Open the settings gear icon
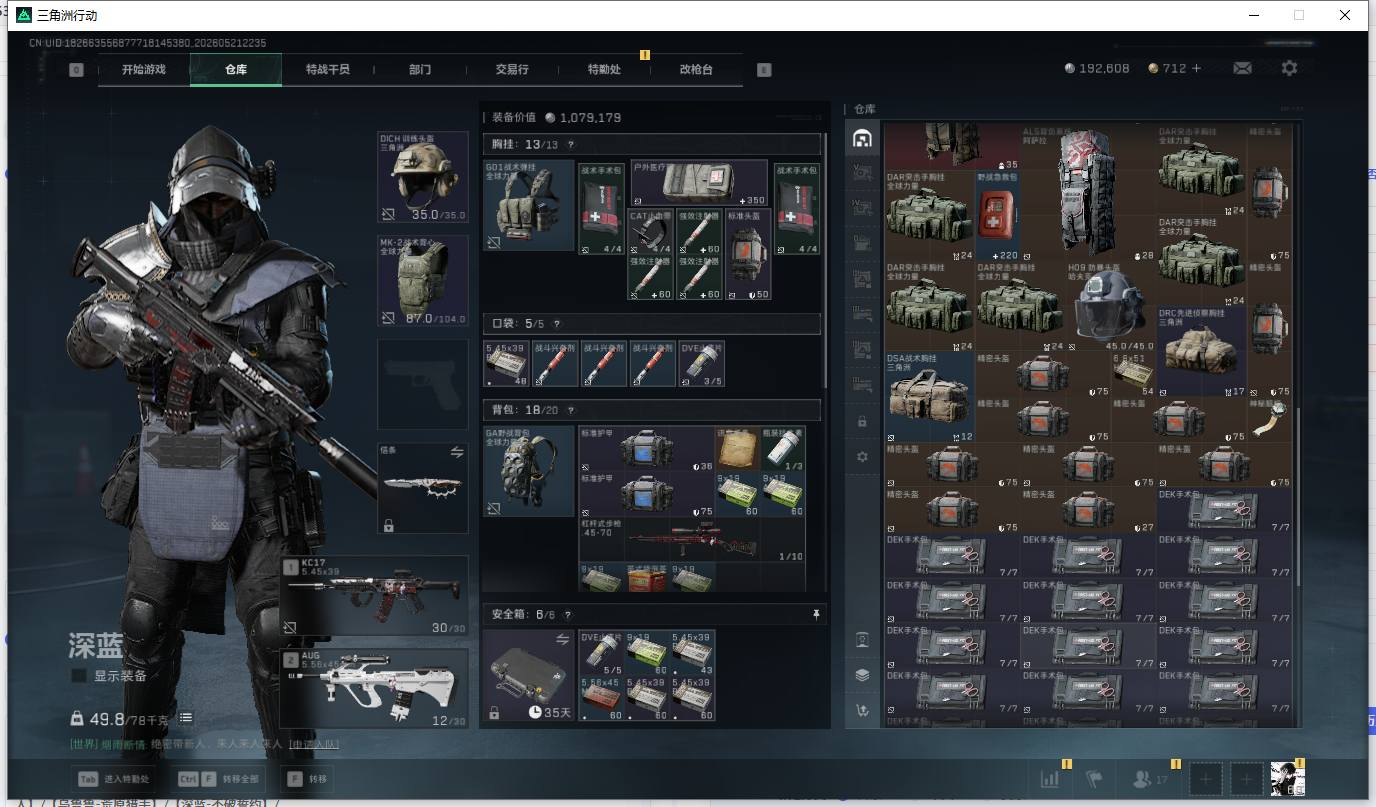The image size is (1376, 807). point(1289,68)
